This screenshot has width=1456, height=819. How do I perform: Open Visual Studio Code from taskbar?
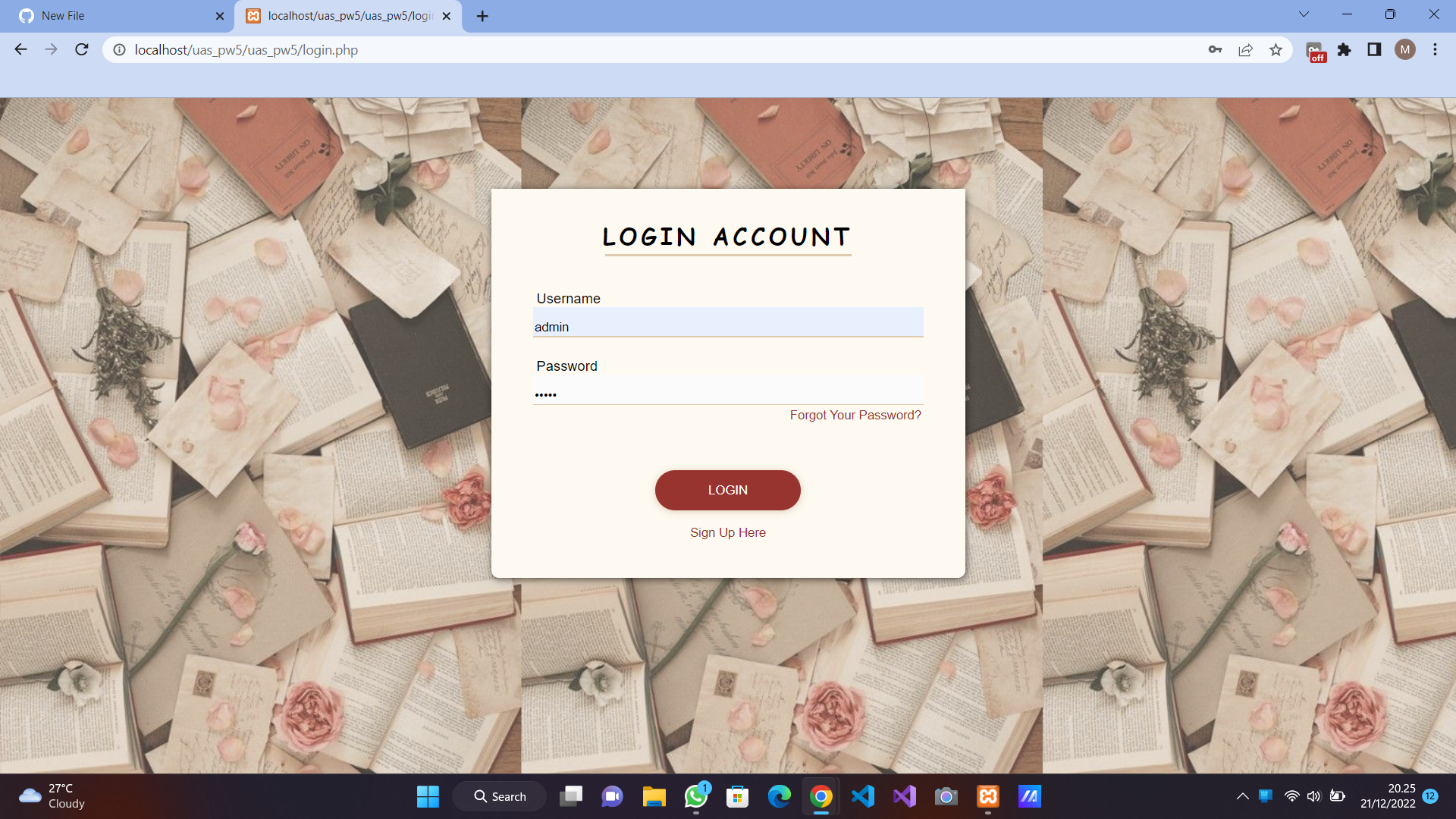tap(863, 796)
